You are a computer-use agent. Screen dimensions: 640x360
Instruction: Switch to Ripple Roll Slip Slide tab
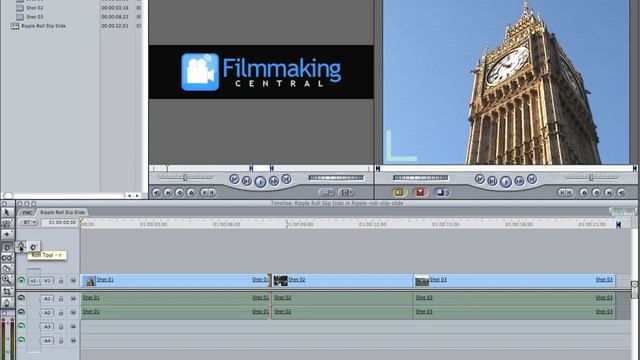point(62,212)
